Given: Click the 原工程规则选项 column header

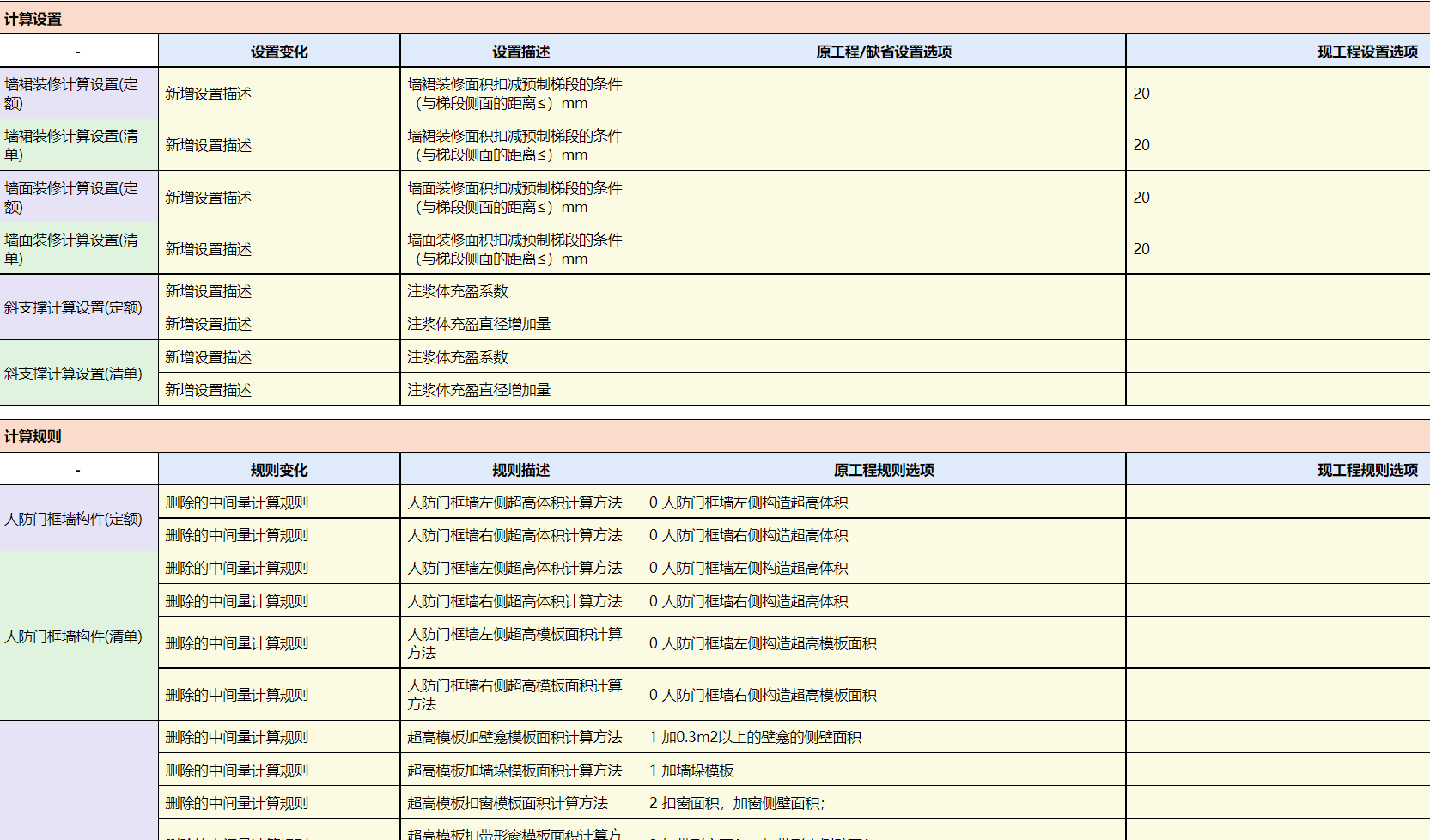Looking at the screenshot, I should click(884, 470).
